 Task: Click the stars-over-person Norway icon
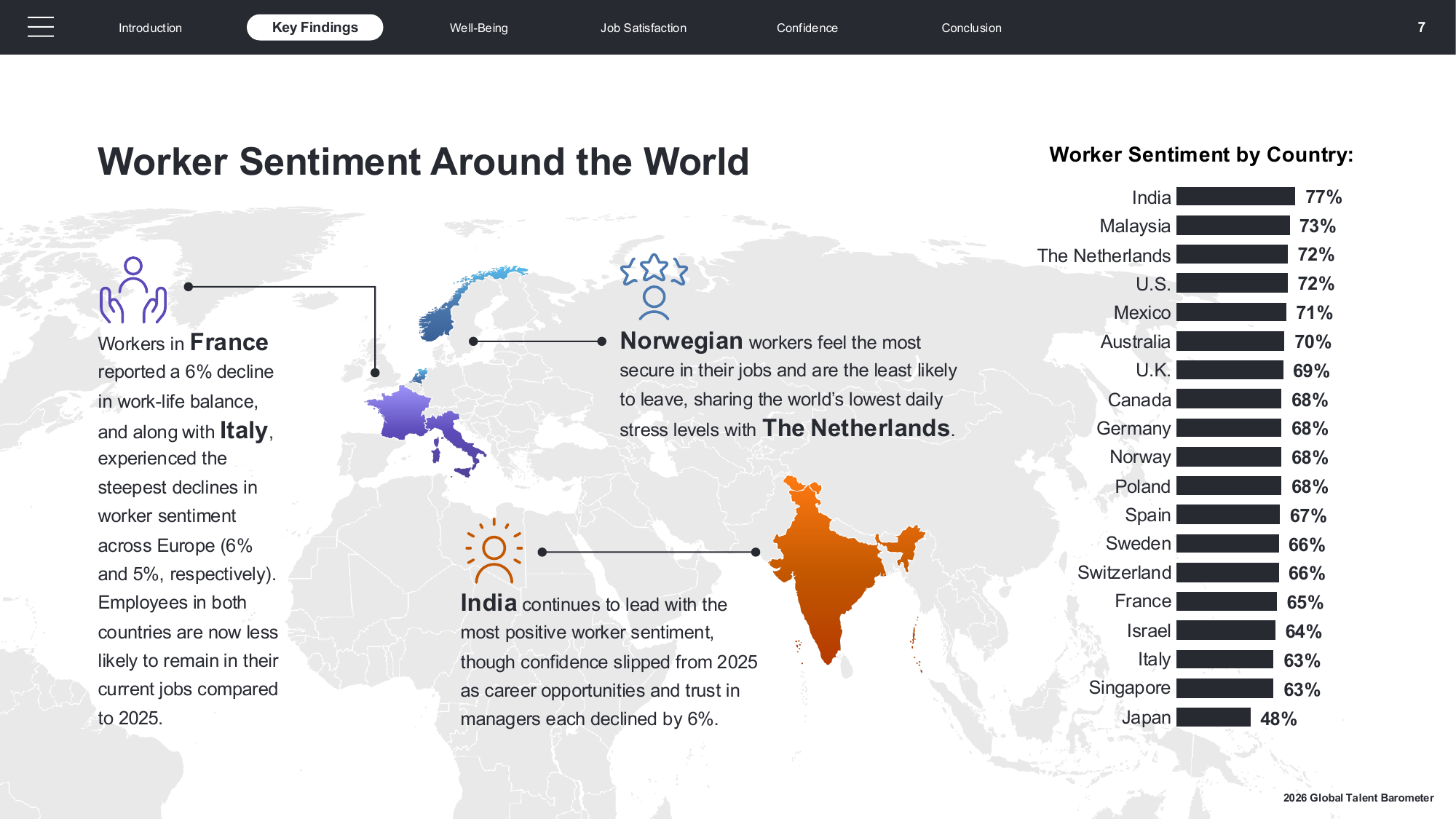click(654, 287)
